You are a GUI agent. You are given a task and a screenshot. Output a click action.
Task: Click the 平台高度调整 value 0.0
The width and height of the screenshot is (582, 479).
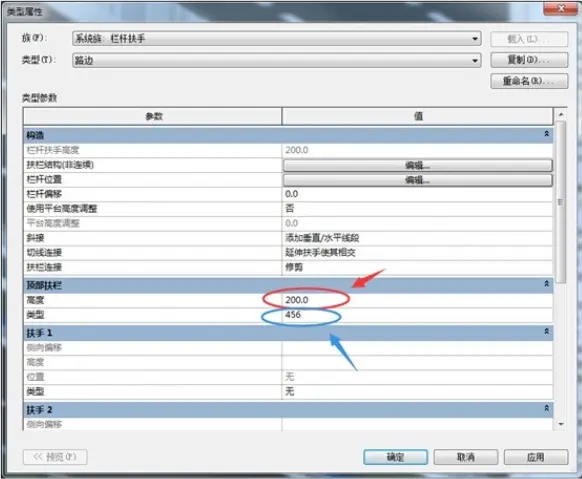pyautogui.click(x=417, y=223)
